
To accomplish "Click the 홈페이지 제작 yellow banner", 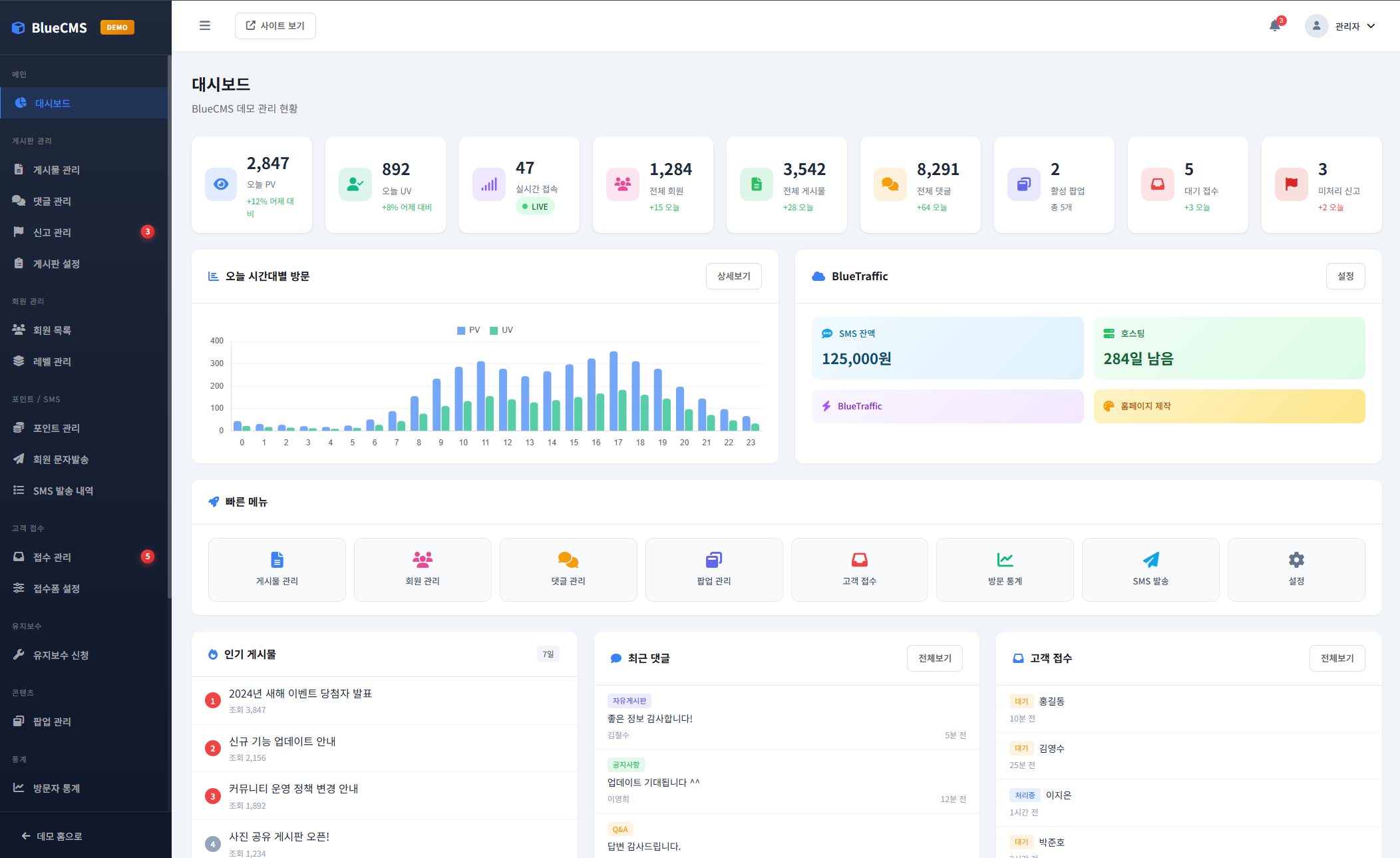I will [1229, 406].
